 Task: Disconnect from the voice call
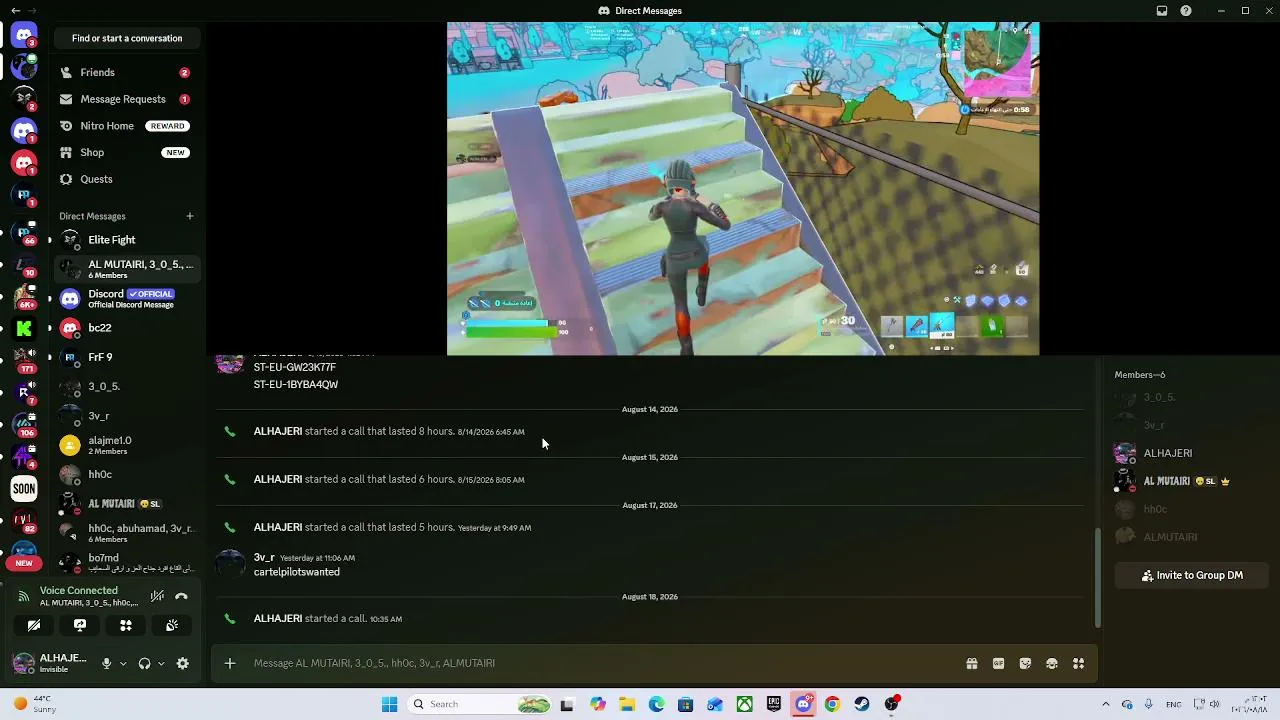pos(181,597)
